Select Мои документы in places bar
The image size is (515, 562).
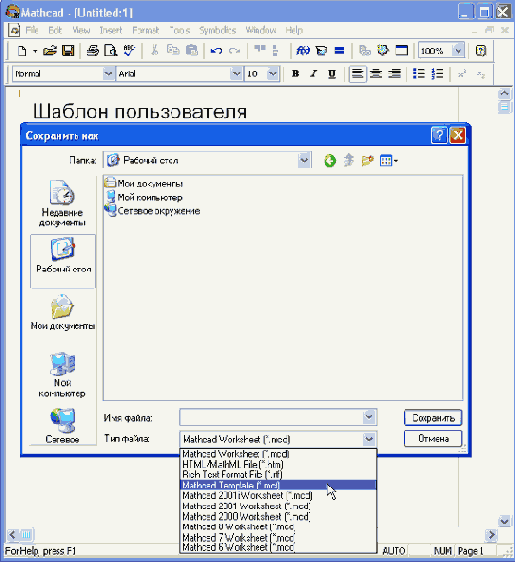63,312
